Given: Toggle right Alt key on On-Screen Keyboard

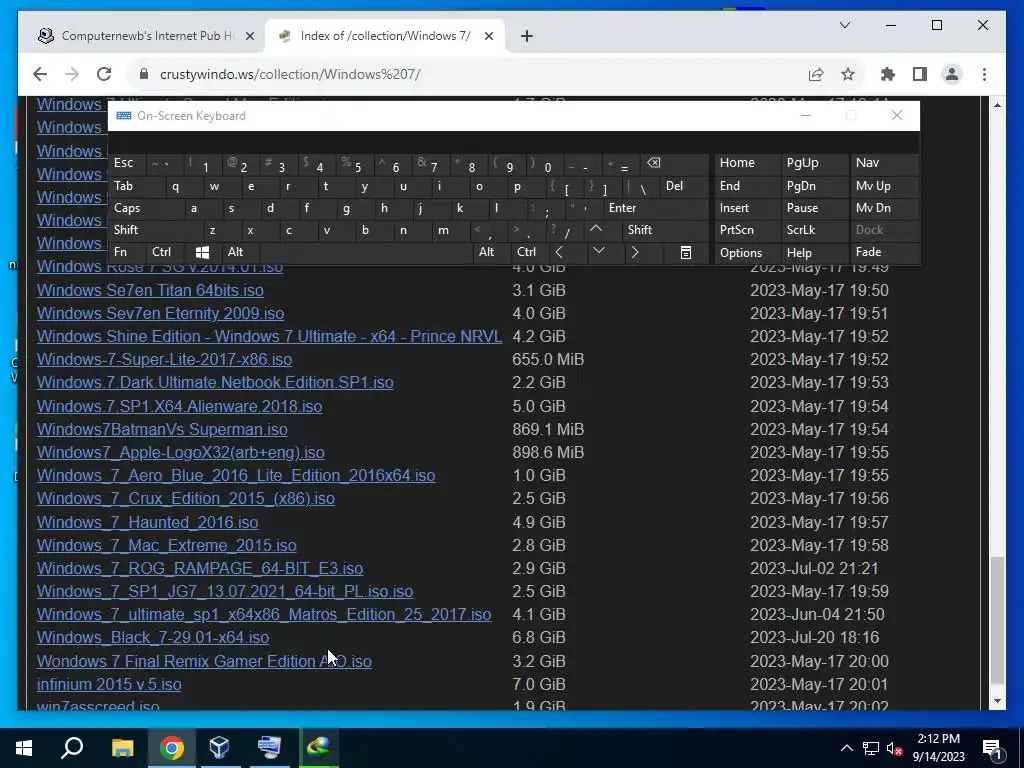Looking at the screenshot, I should [491, 252].
